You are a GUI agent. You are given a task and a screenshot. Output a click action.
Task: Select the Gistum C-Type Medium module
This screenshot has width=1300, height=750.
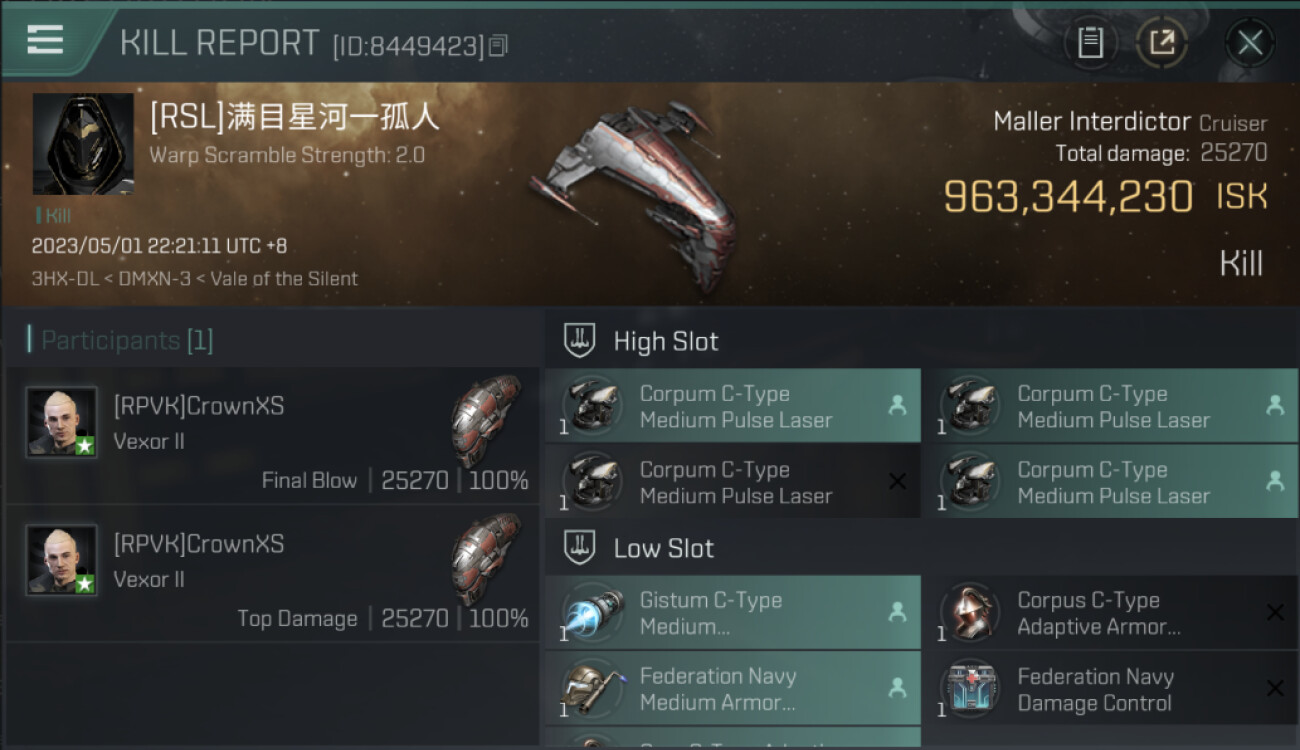733,613
